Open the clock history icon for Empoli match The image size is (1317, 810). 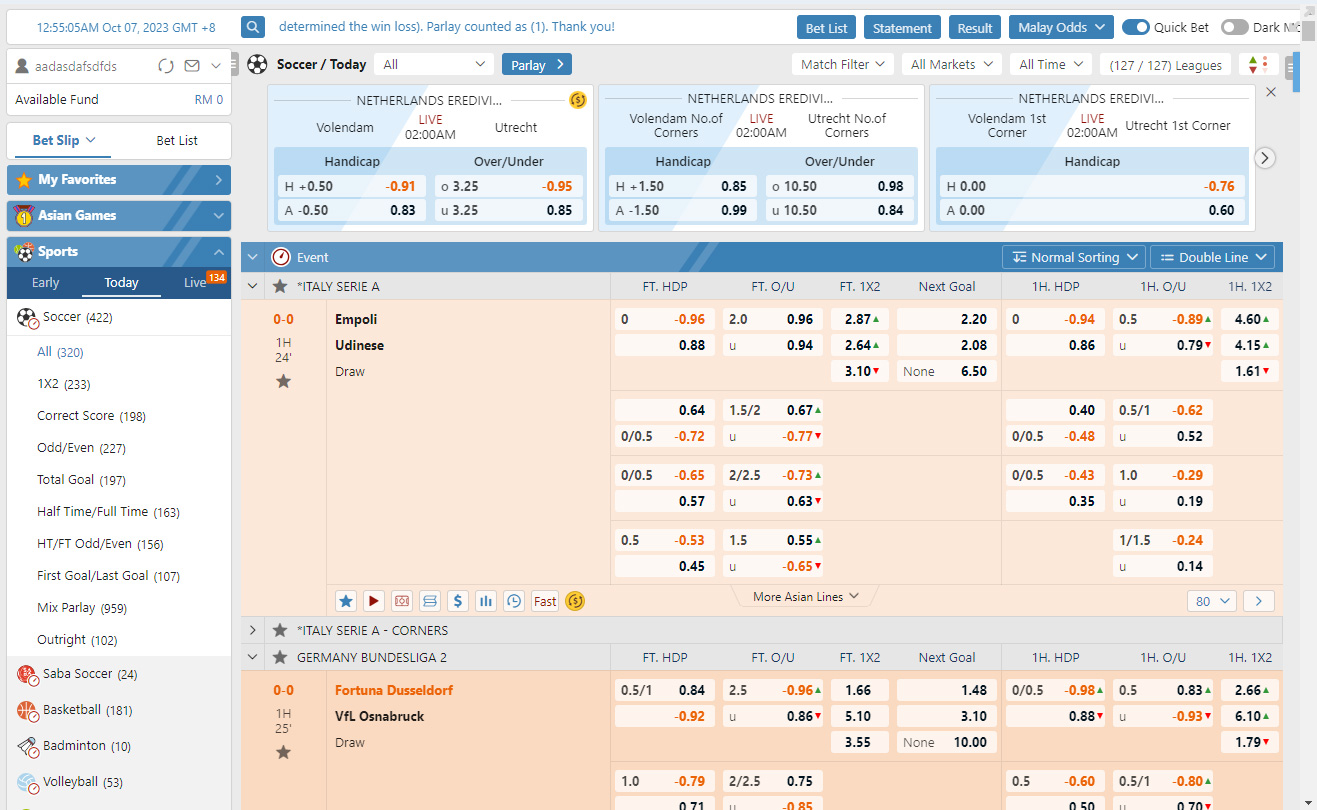click(514, 601)
